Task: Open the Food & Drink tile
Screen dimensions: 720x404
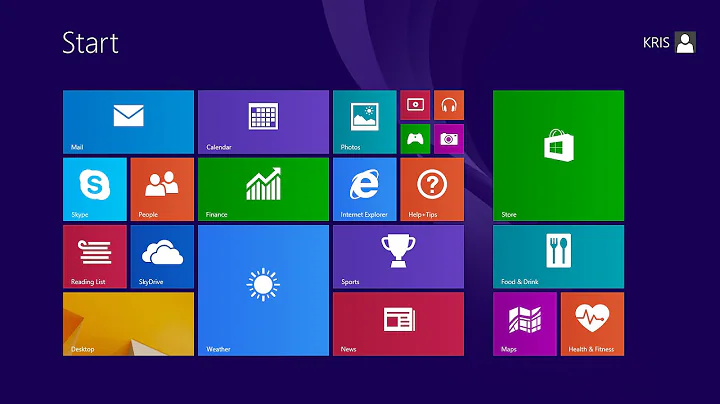Action: coord(558,257)
